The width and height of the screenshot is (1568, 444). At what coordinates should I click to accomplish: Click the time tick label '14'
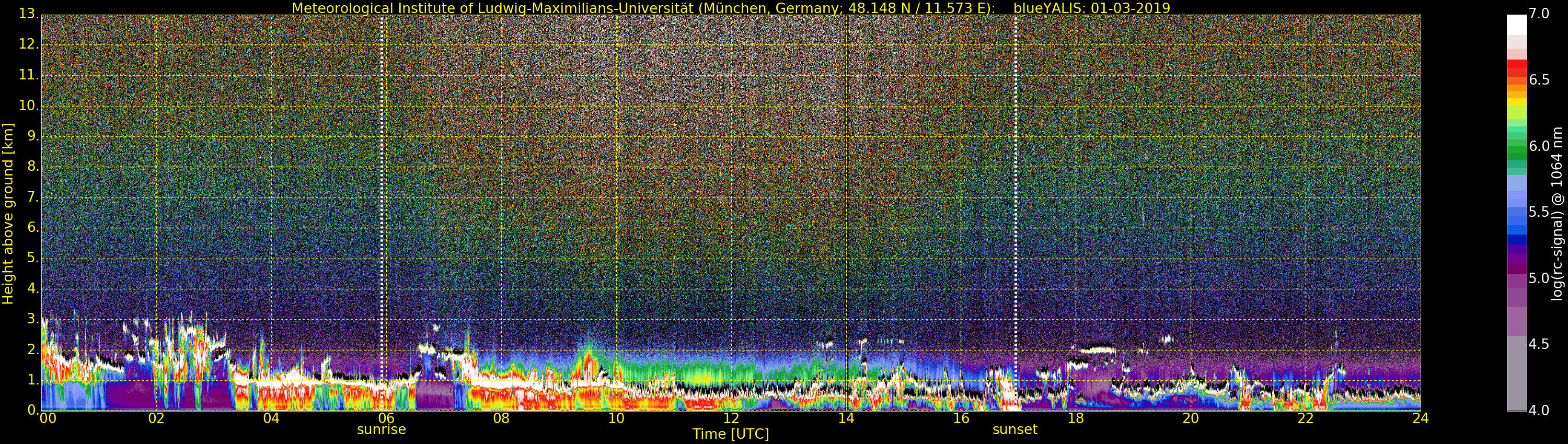pos(846,418)
